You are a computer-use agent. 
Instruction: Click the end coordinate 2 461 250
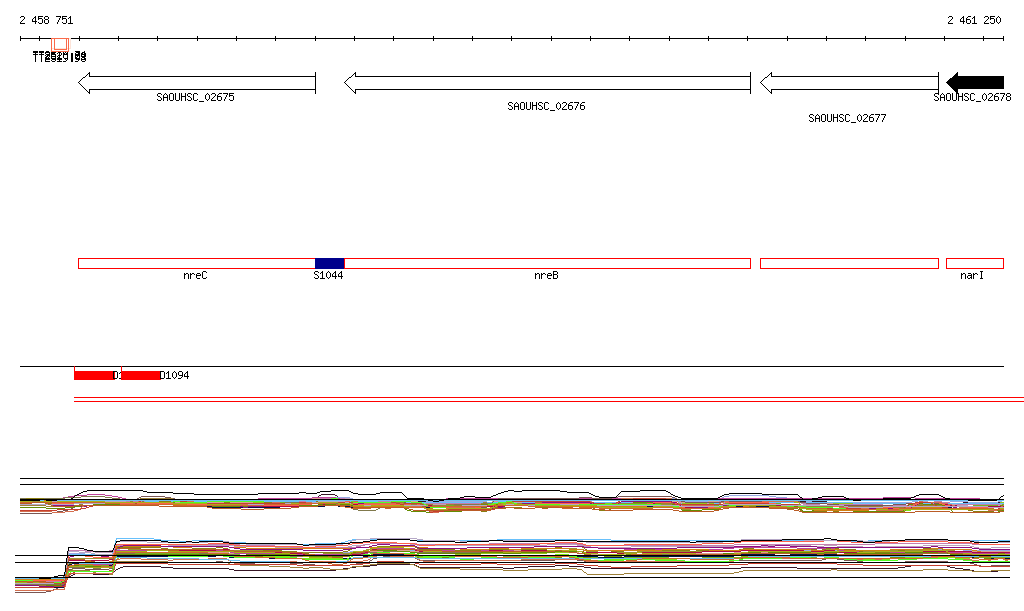pyautogui.click(x=974, y=20)
